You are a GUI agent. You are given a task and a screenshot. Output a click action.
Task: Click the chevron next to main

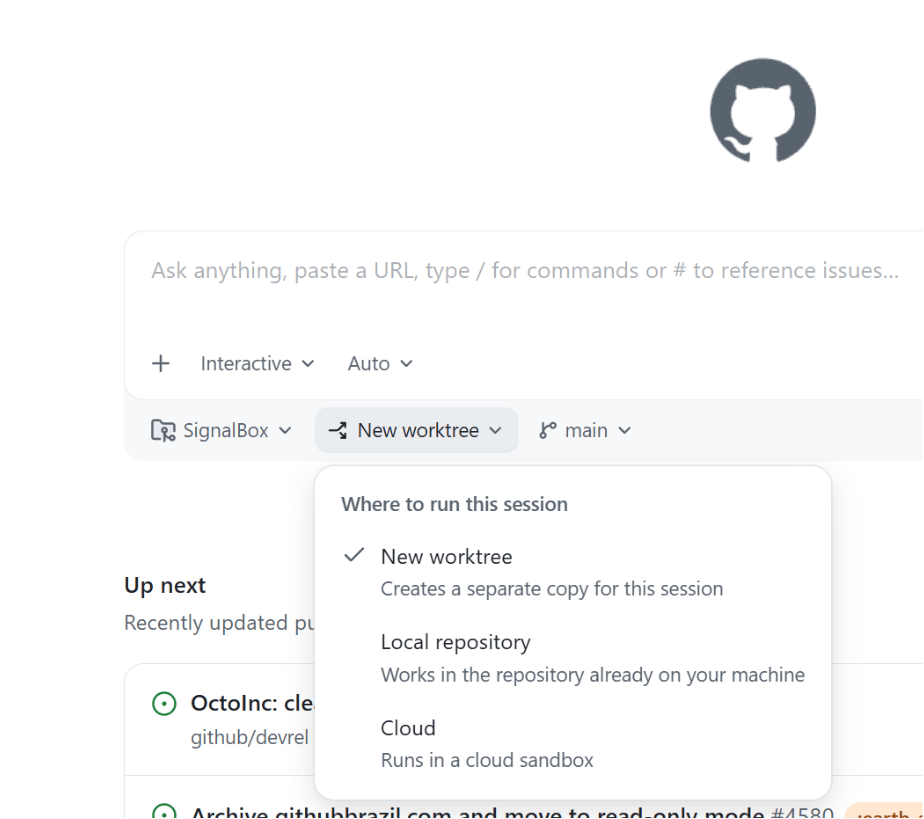[625, 431]
